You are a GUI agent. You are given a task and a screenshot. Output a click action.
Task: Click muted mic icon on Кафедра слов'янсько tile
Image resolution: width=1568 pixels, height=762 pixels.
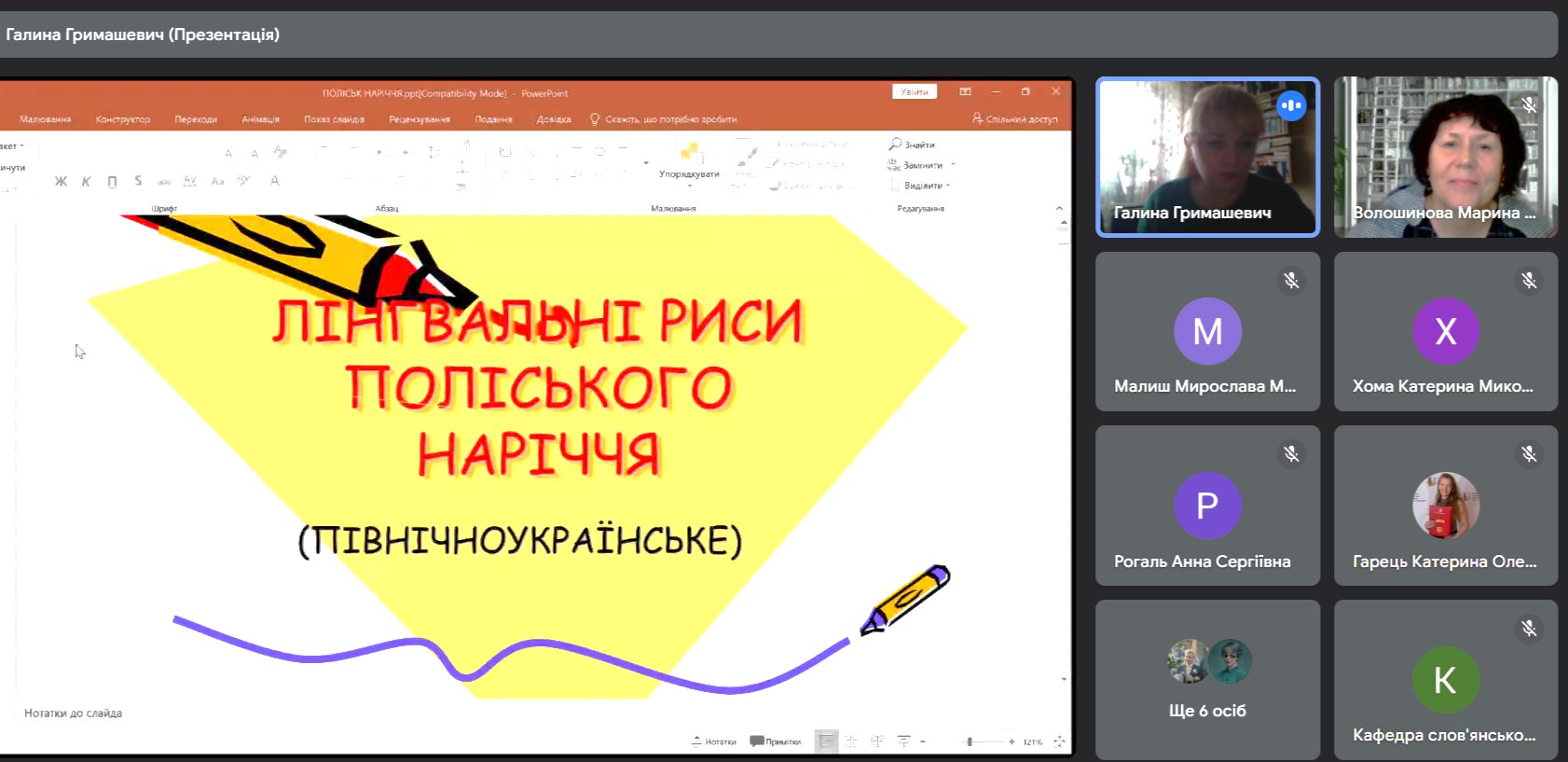pyautogui.click(x=1529, y=628)
